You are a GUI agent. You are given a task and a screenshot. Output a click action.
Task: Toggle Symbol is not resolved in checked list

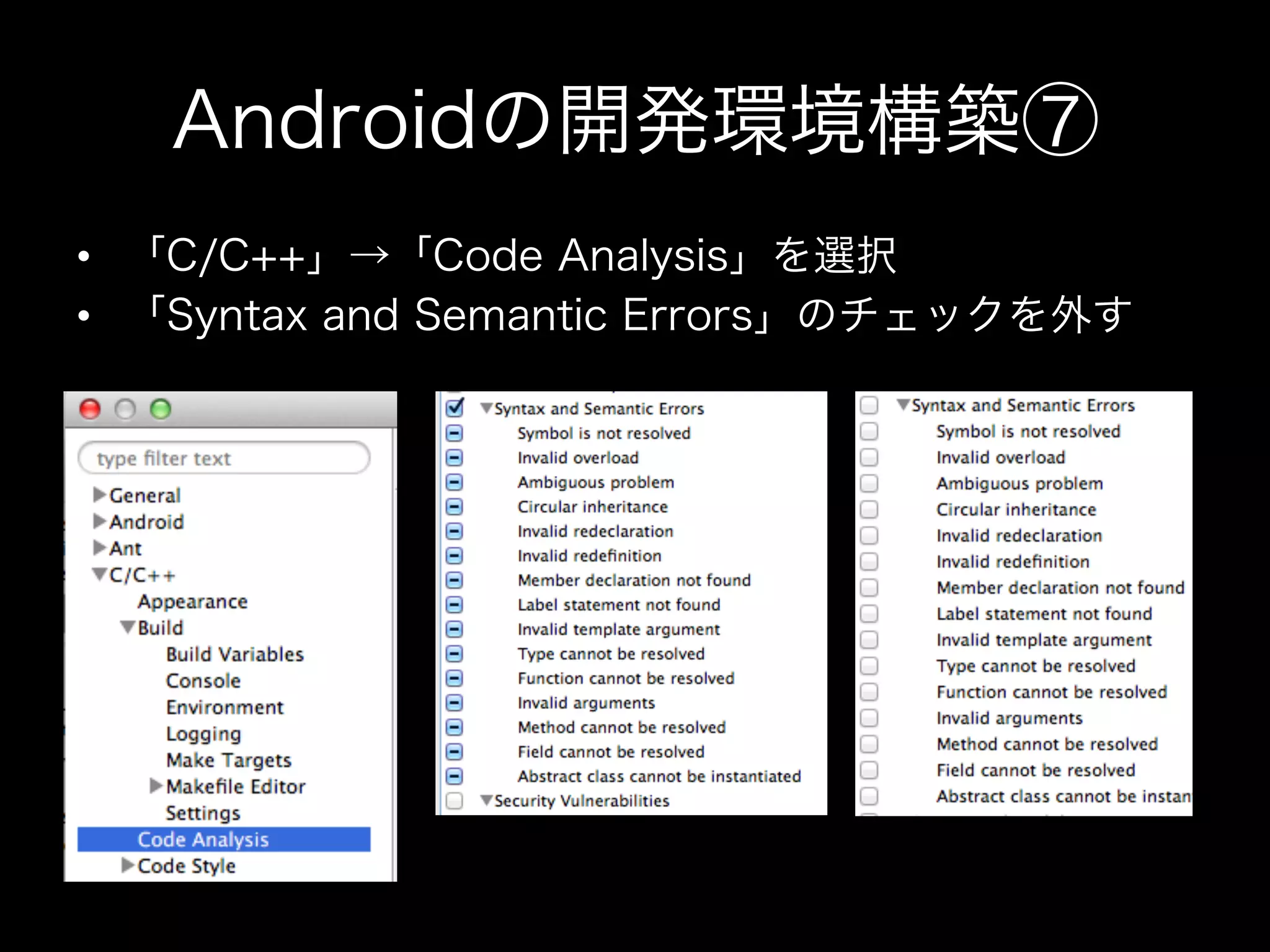455,433
